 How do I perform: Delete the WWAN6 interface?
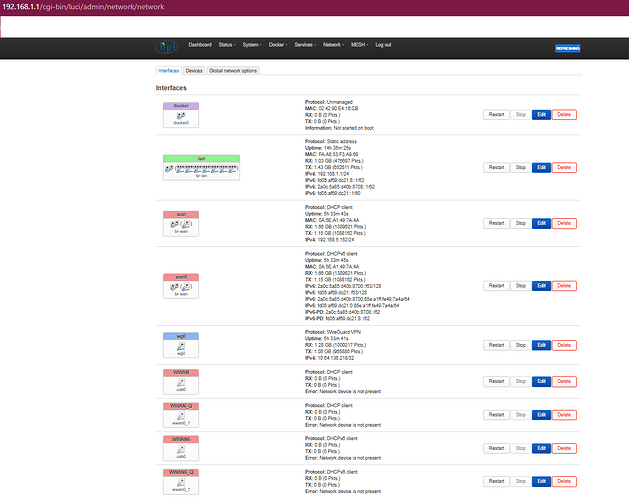point(564,448)
